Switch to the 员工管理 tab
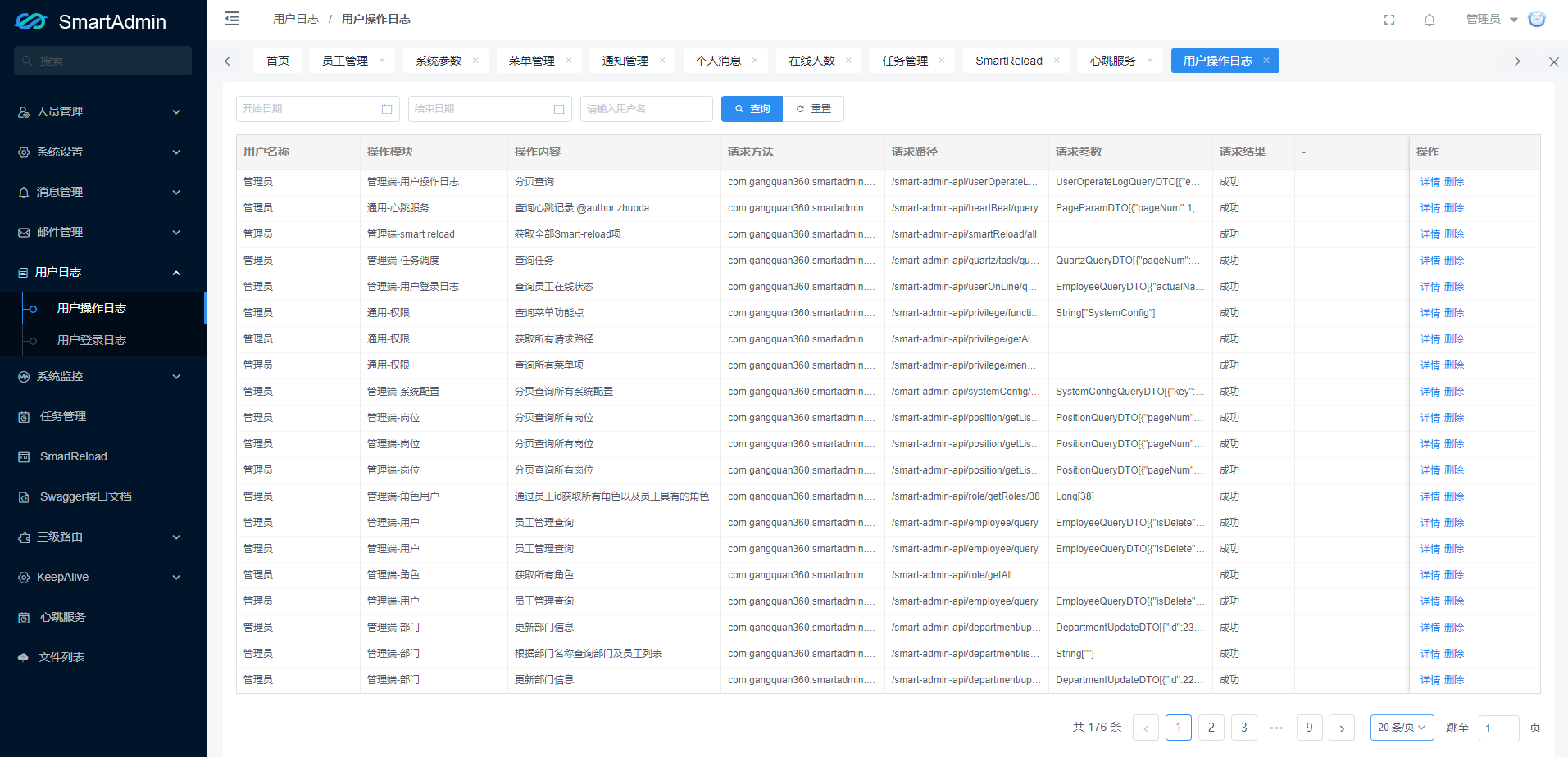The image size is (1568, 757). [344, 60]
